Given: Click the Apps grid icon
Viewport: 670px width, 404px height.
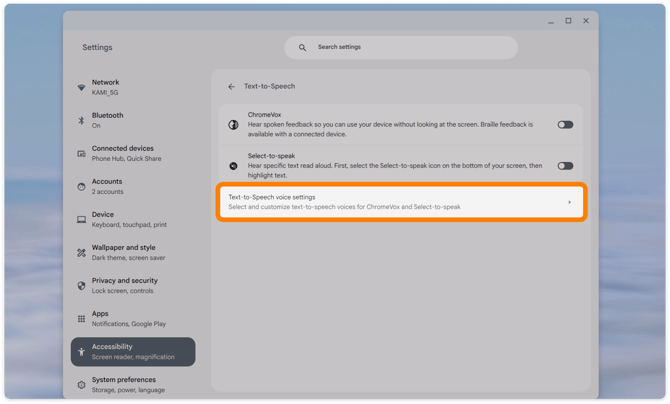Looking at the screenshot, I should pos(81,319).
